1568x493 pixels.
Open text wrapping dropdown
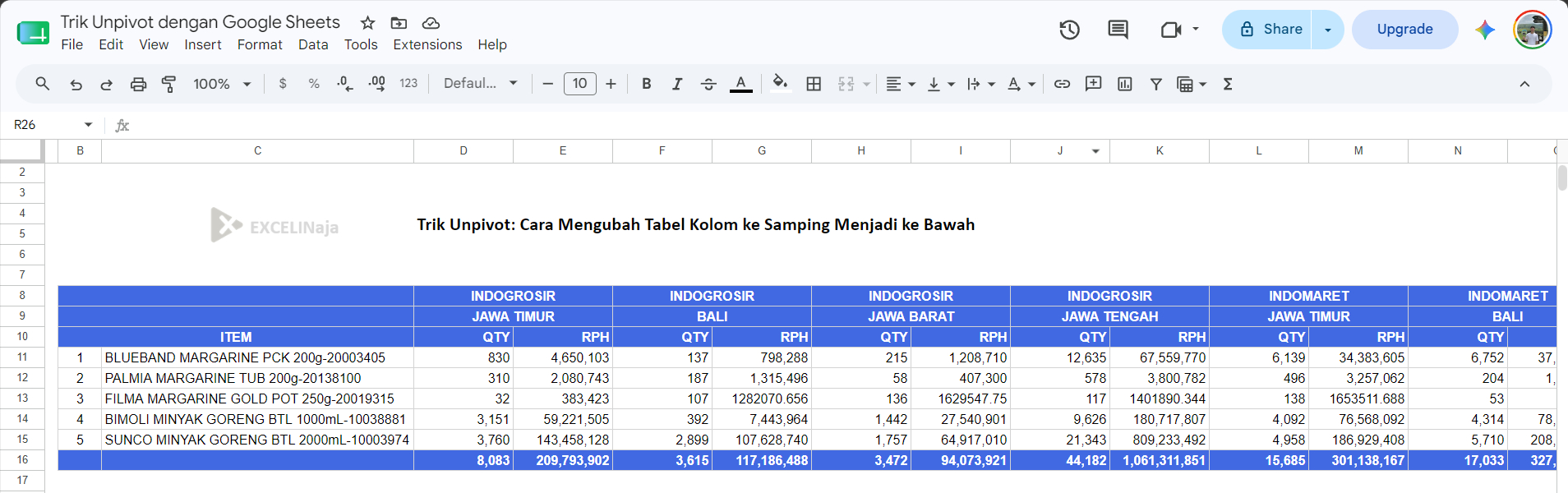[x=981, y=84]
